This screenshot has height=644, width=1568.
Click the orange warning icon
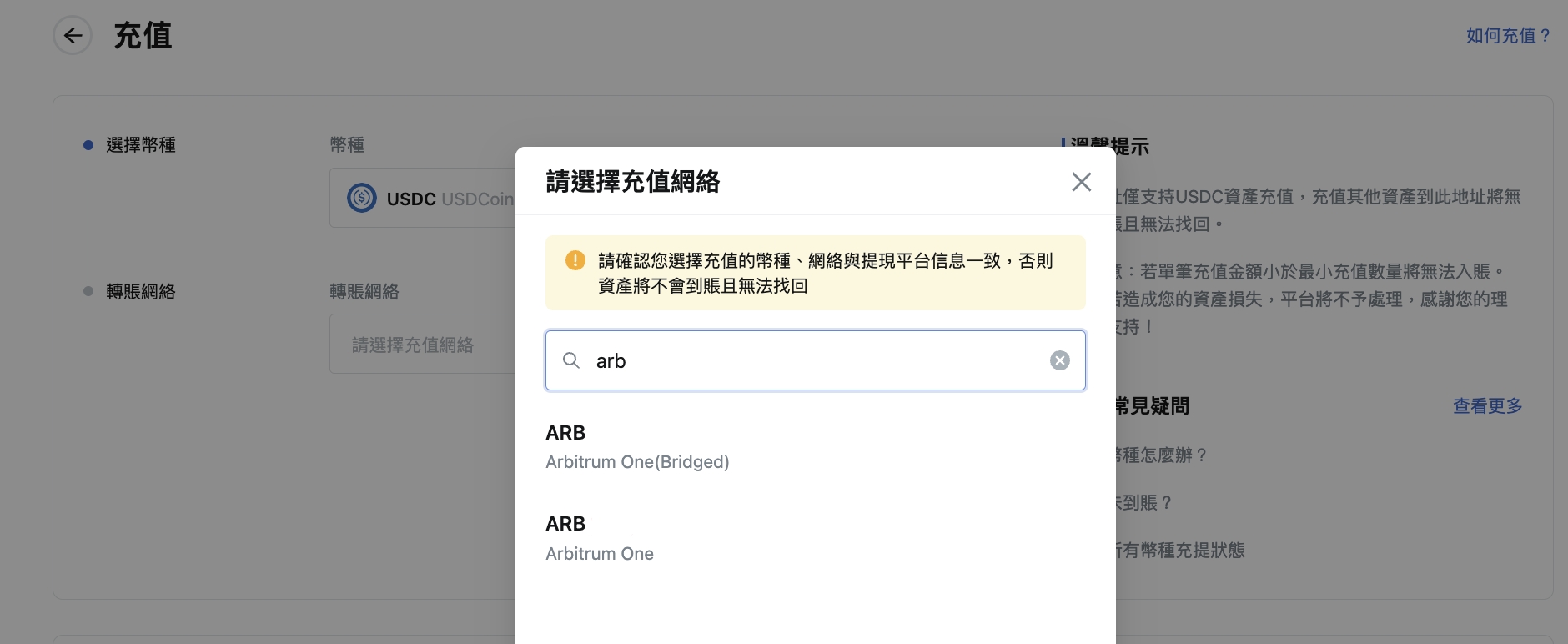pos(575,261)
